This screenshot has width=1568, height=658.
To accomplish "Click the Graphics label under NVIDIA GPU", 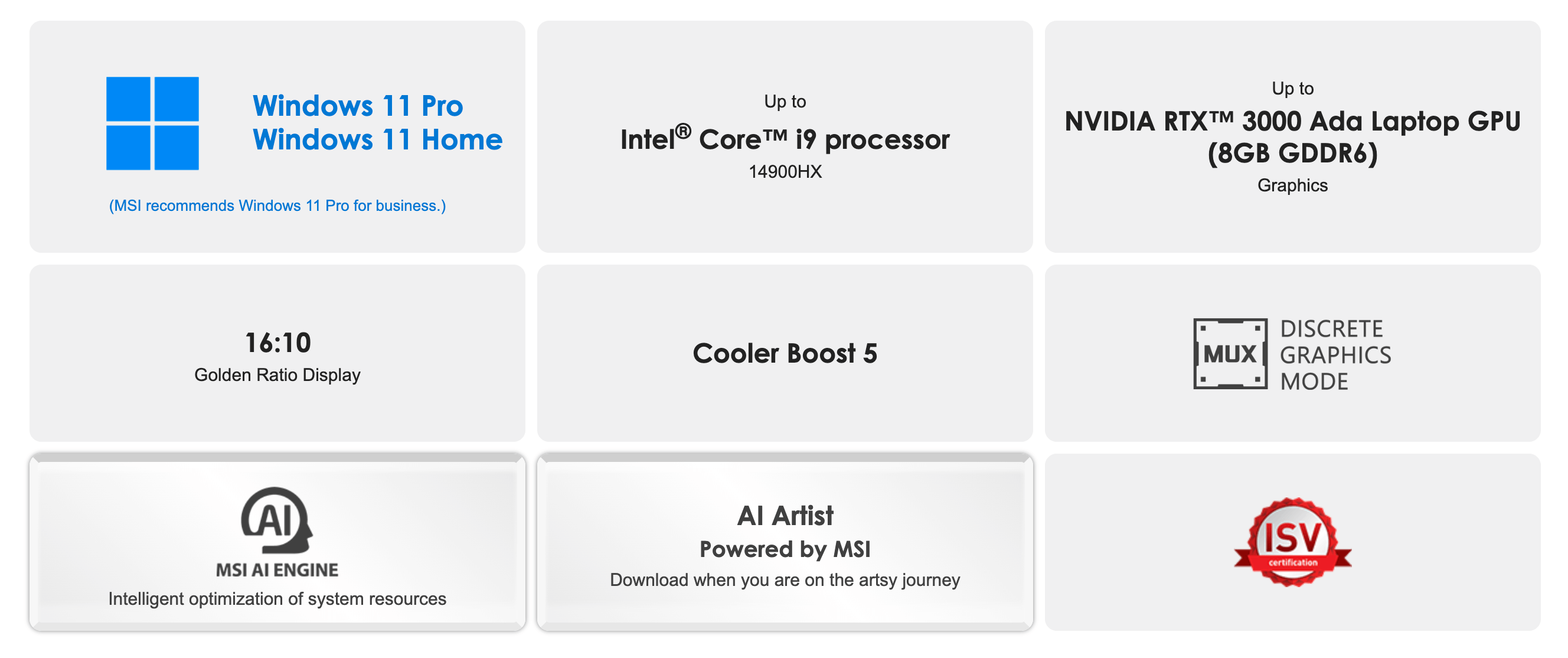I will [1292, 185].
